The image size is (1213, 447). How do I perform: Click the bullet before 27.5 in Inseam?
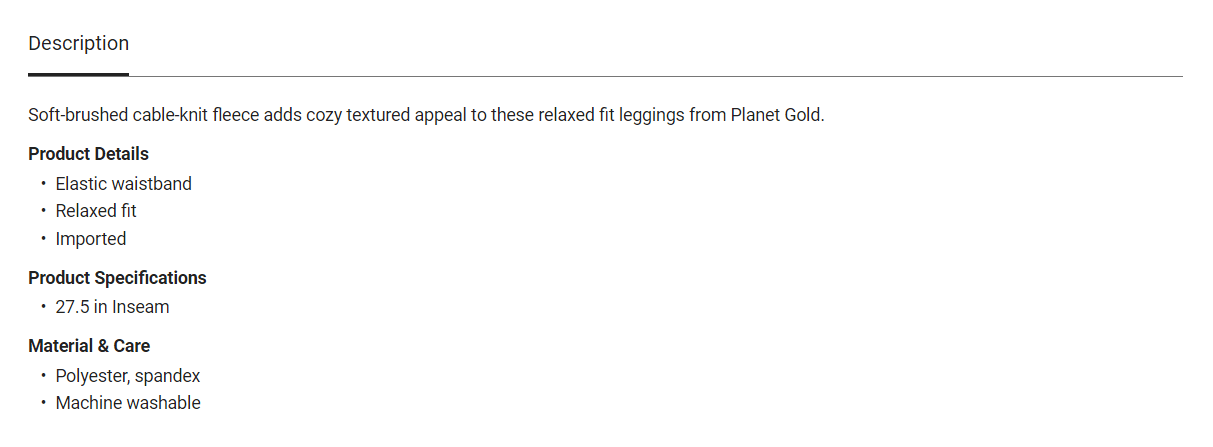(43, 307)
